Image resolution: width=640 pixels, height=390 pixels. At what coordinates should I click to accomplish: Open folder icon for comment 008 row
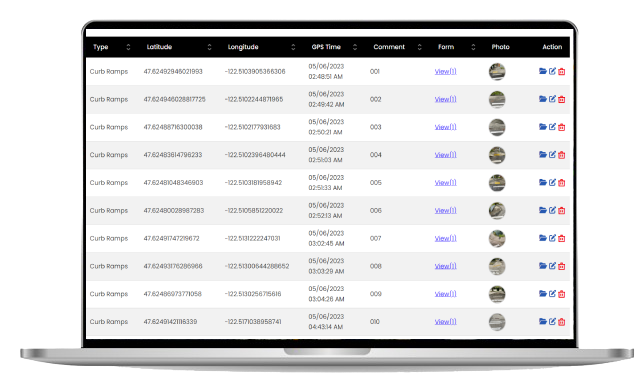point(542,266)
